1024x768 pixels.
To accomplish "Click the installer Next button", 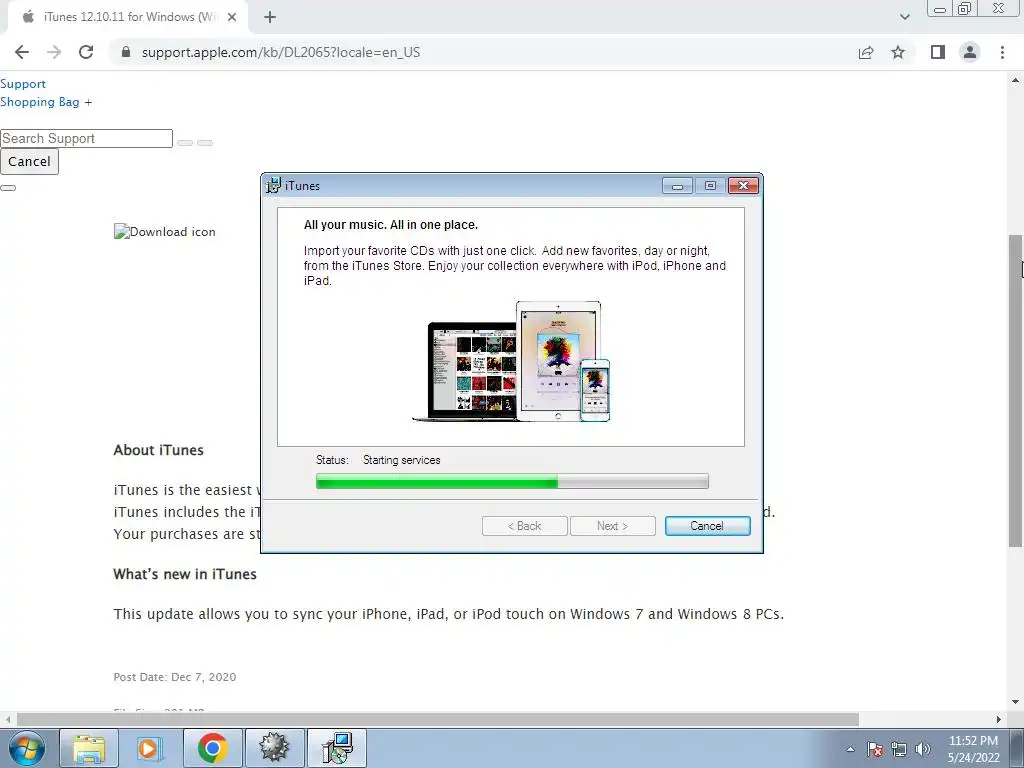I will coord(613,526).
